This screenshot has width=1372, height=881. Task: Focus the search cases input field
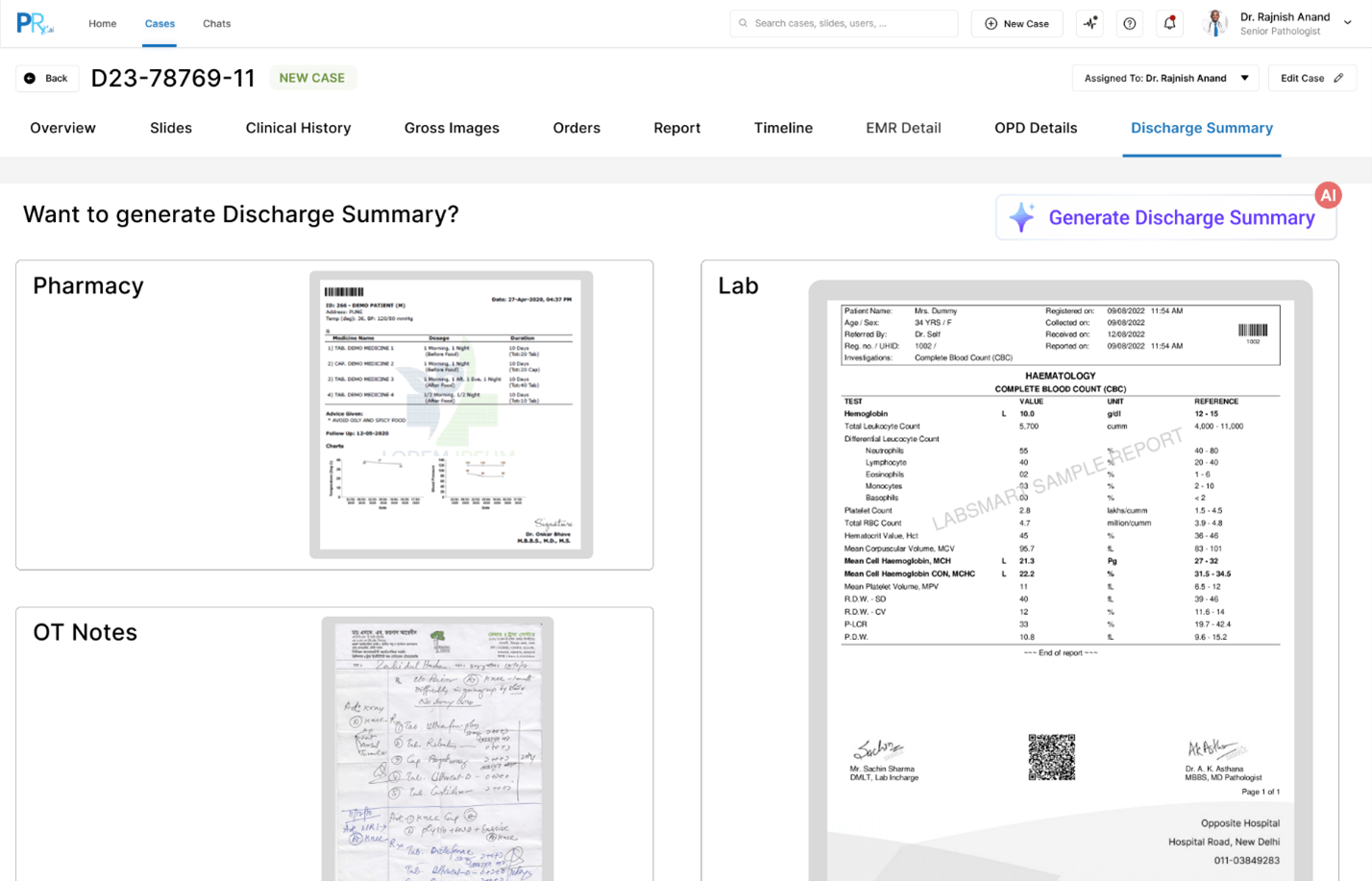tap(844, 24)
